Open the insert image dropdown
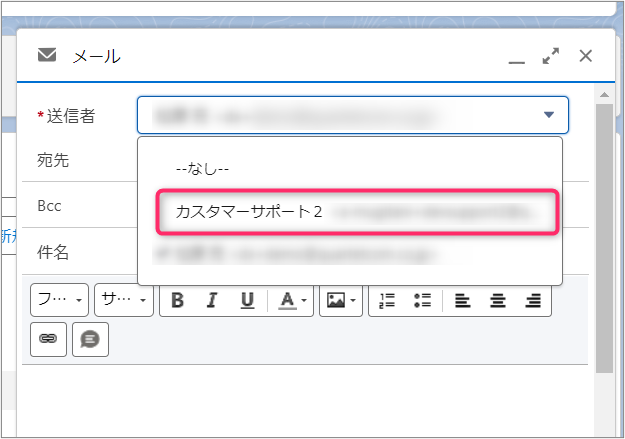625x439 pixels. click(x=340, y=300)
